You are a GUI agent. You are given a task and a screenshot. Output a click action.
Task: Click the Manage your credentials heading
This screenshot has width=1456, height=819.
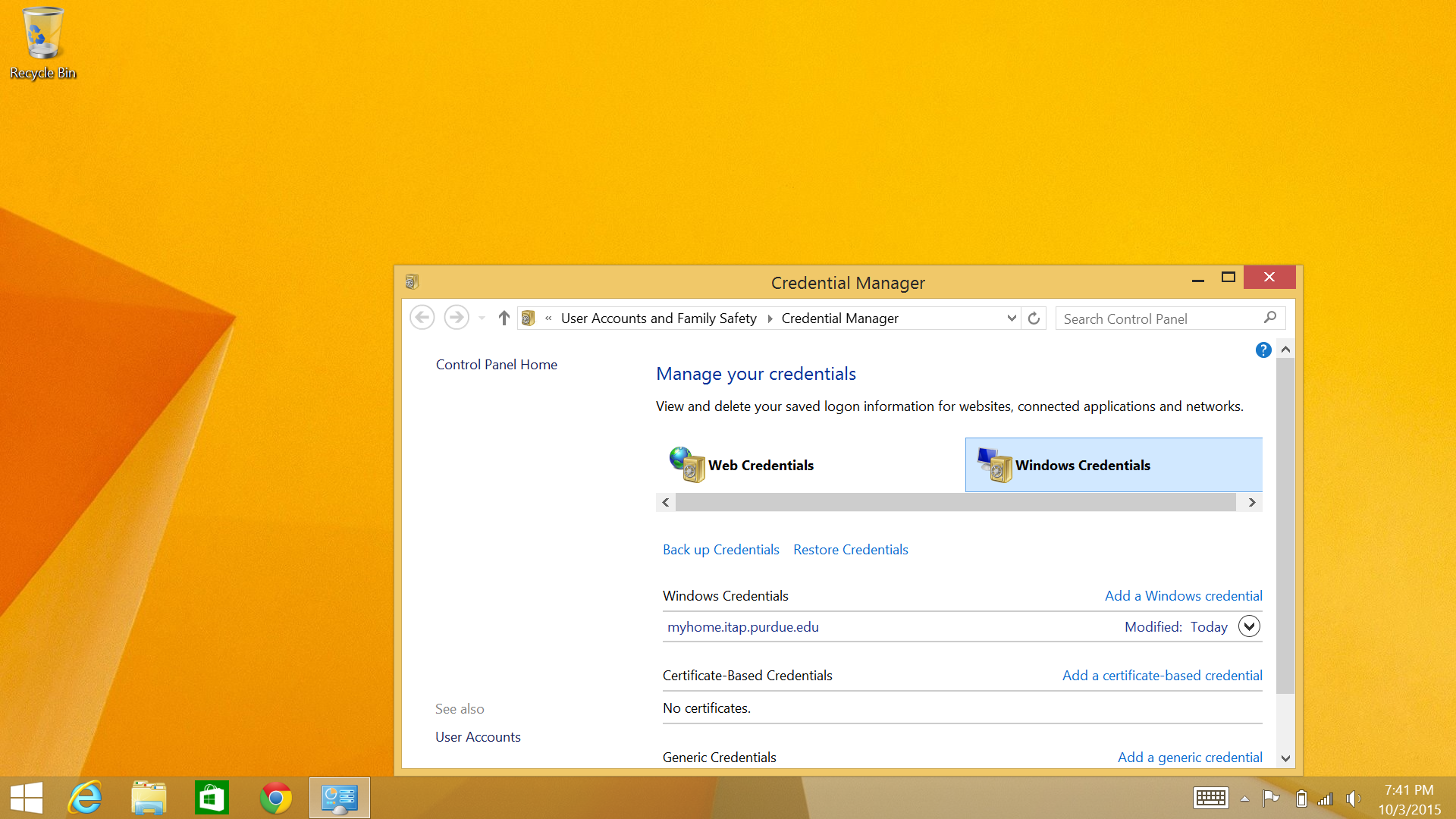point(755,374)
